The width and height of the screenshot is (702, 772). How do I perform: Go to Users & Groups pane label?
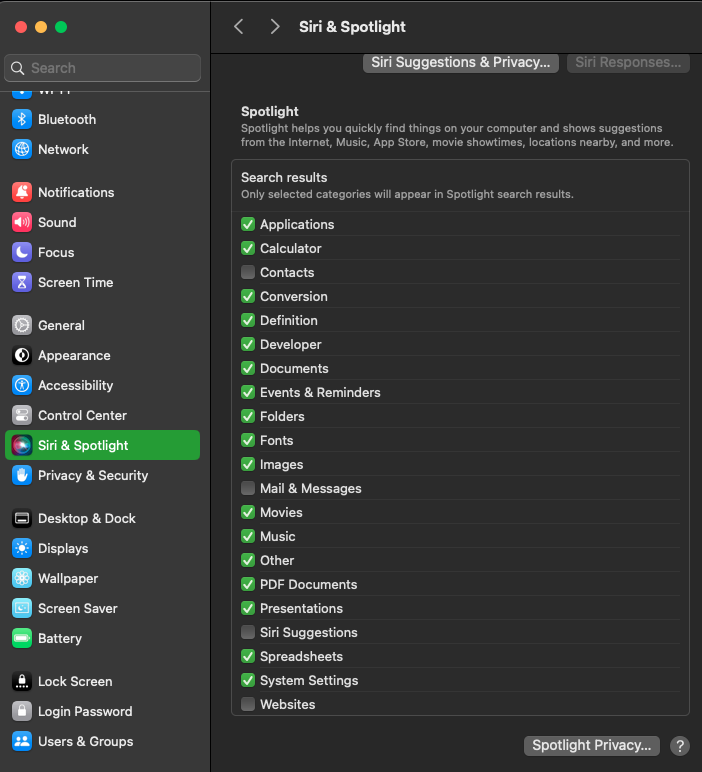[x=86, y=741]
